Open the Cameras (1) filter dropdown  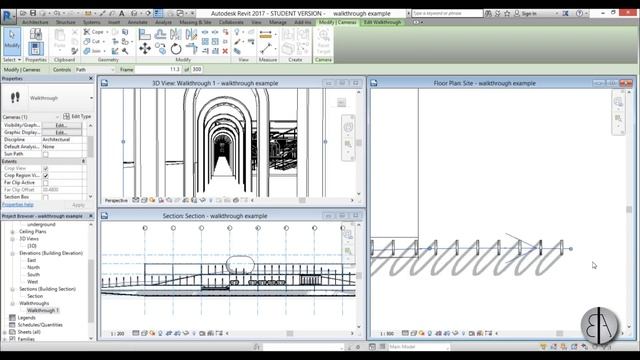pyautogui.click(x=57, y=117)
